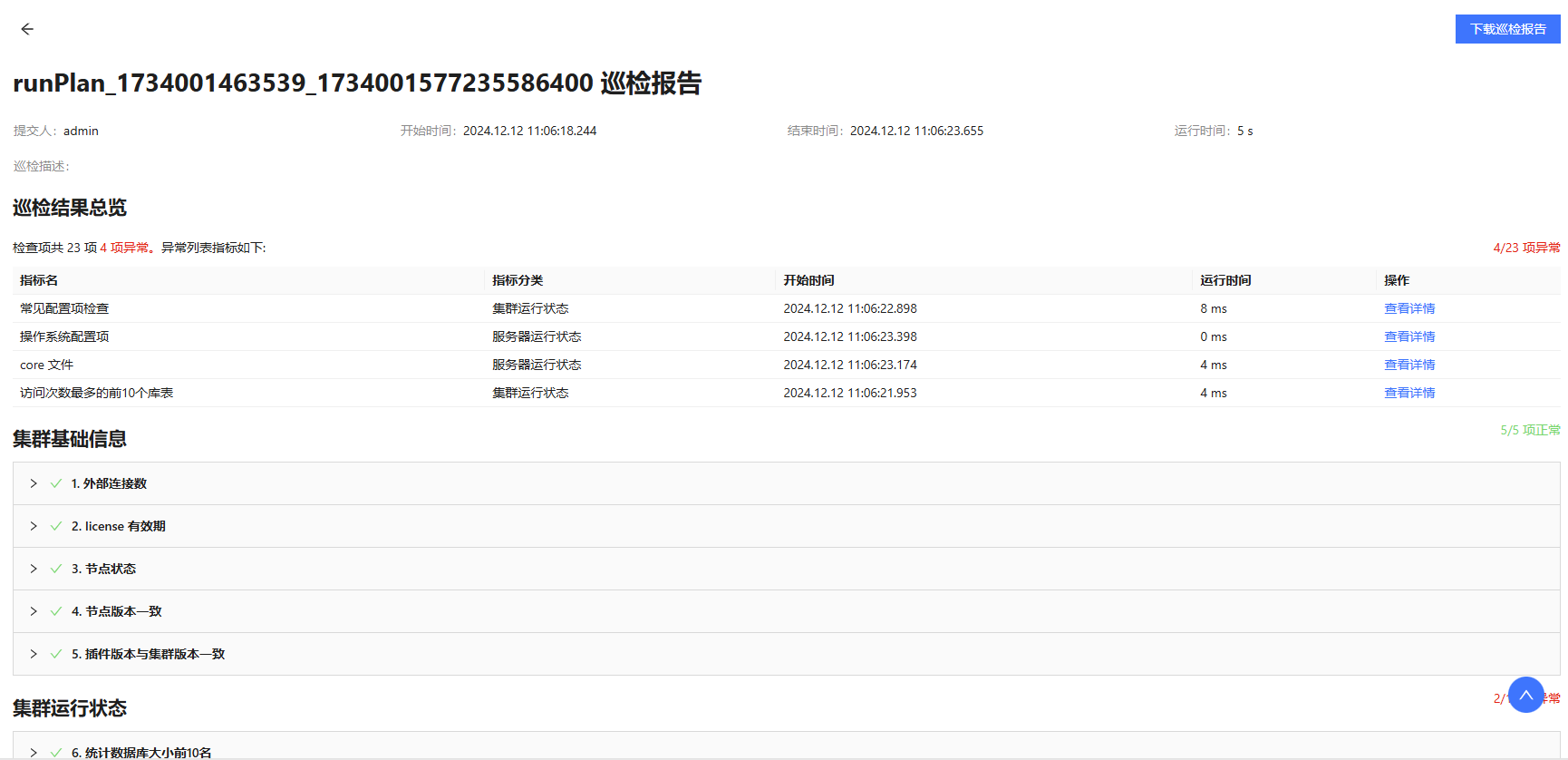Click green checkmark beside 插件版本与集群版本一致

tap(56, 654)
